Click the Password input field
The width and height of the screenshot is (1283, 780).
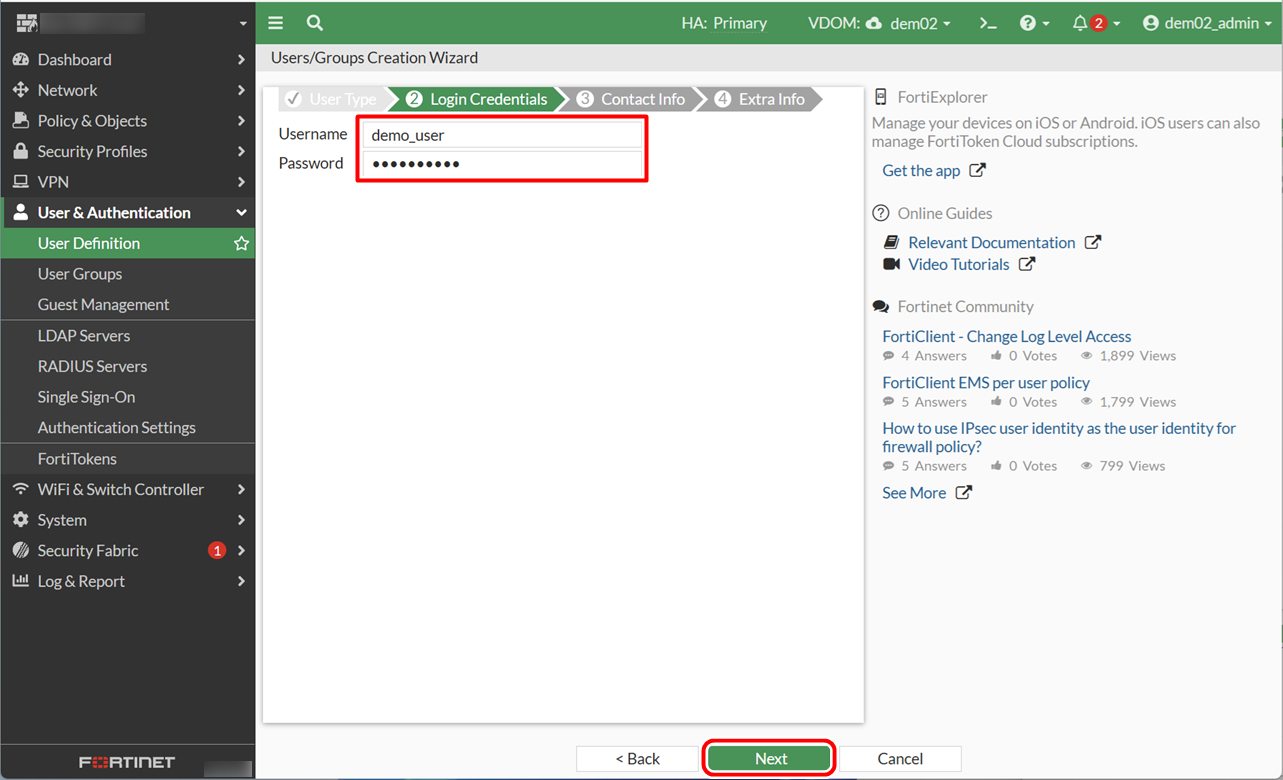point(503,164)
